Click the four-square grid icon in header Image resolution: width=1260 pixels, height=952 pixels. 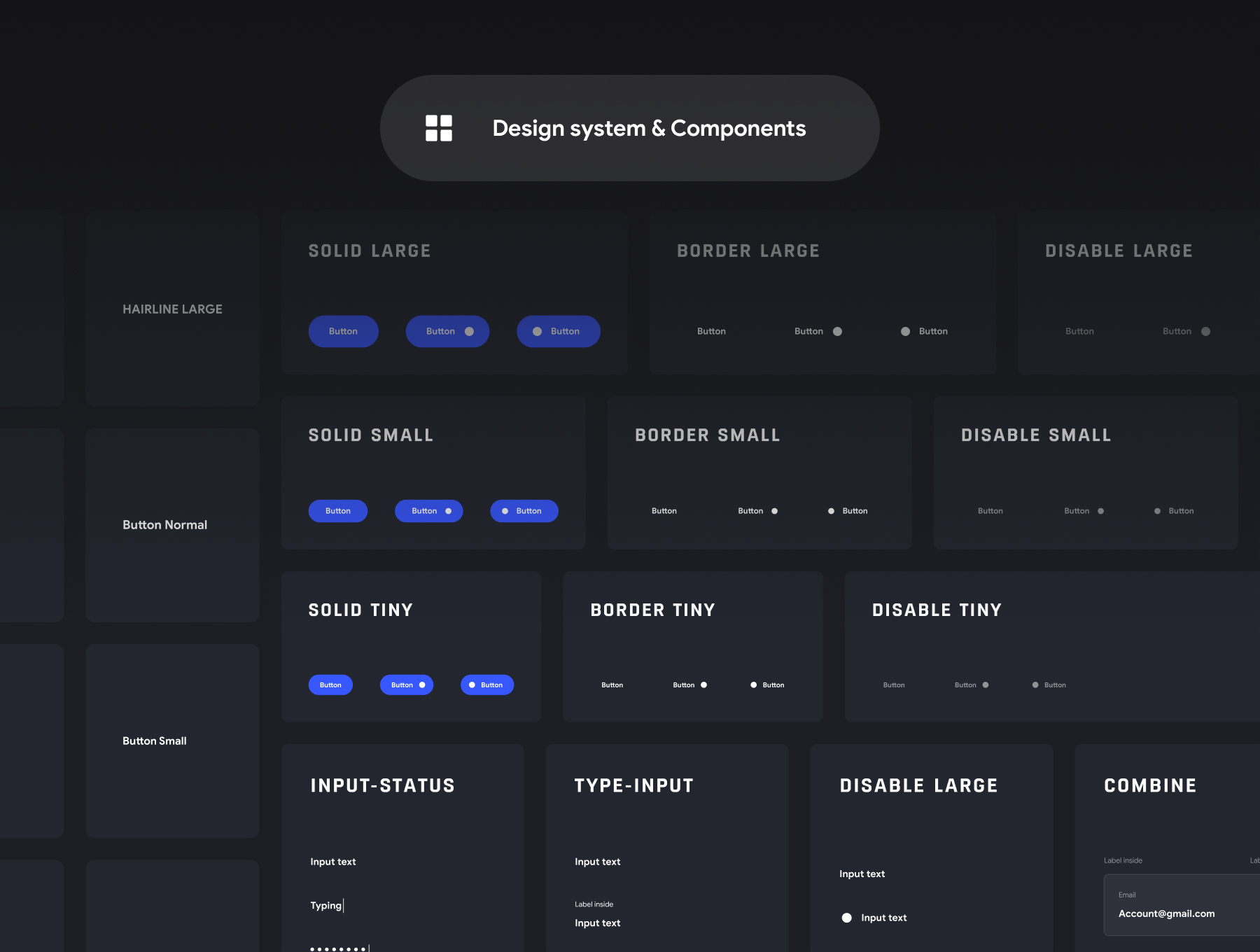pyautogui.click(x=439, y=128)
